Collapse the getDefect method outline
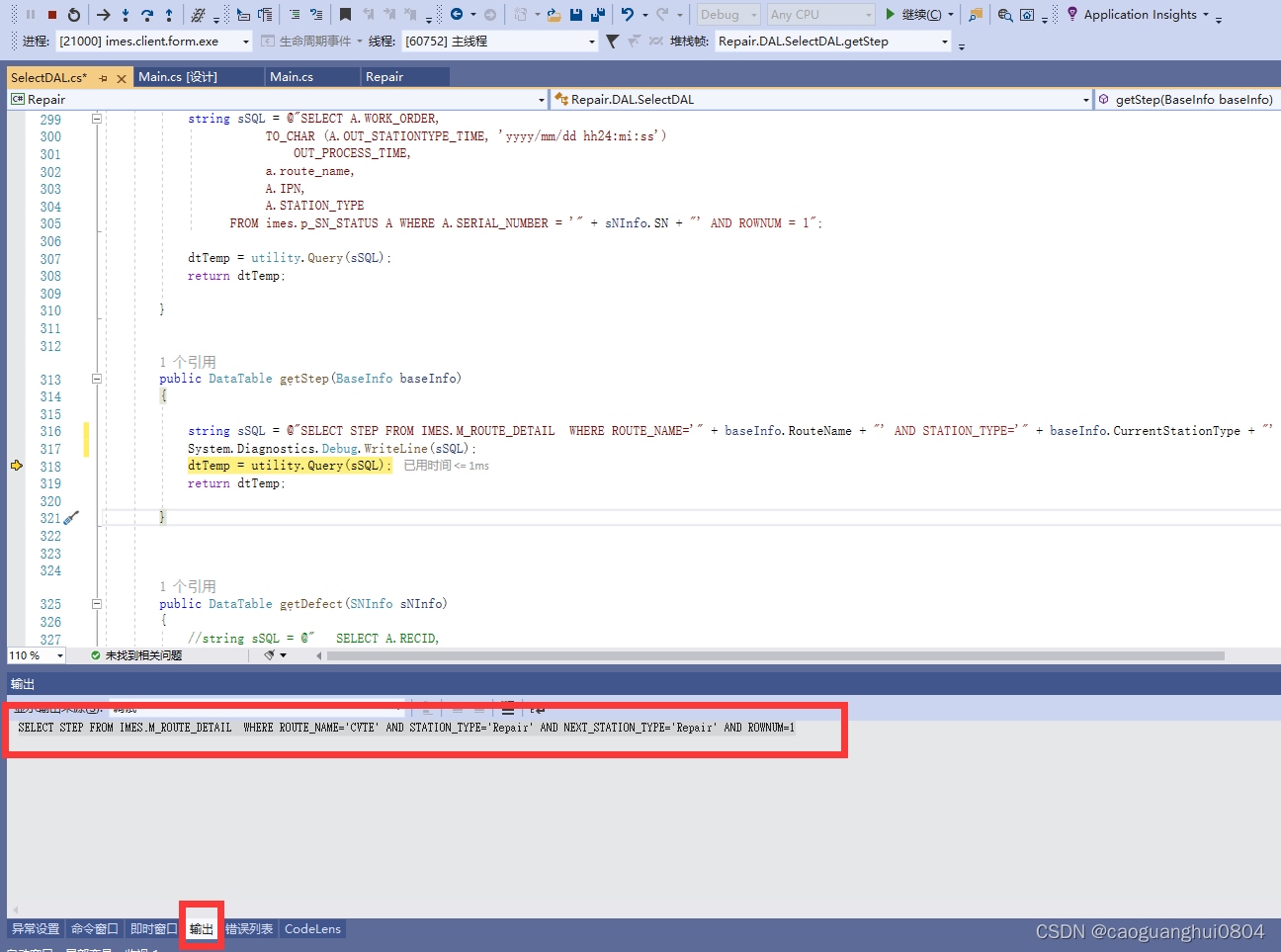The height and width of the screenshot is (952, 1281). (x=97, y=604)
